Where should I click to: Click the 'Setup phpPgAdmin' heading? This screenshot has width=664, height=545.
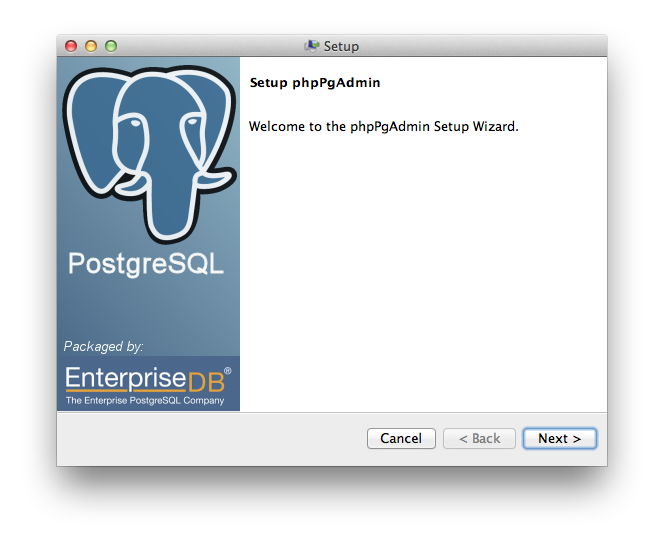(x=314, y=82)
